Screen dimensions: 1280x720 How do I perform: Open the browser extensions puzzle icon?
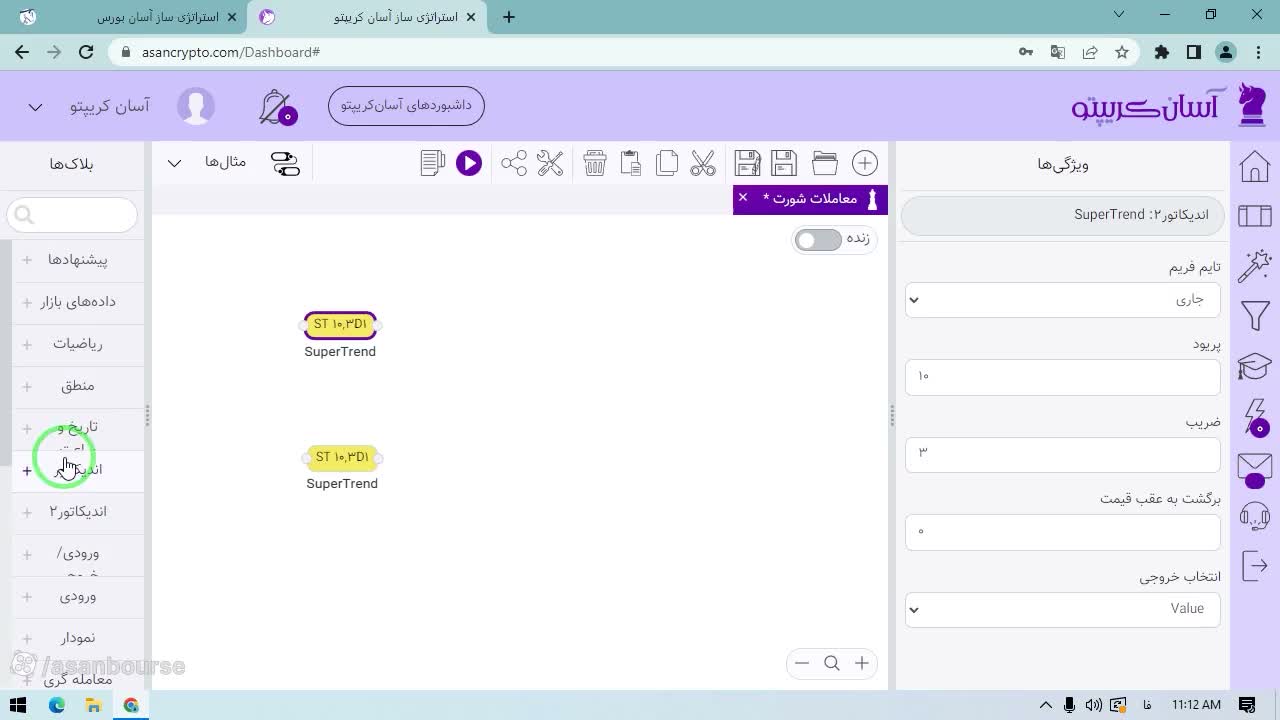(1161, 52)
